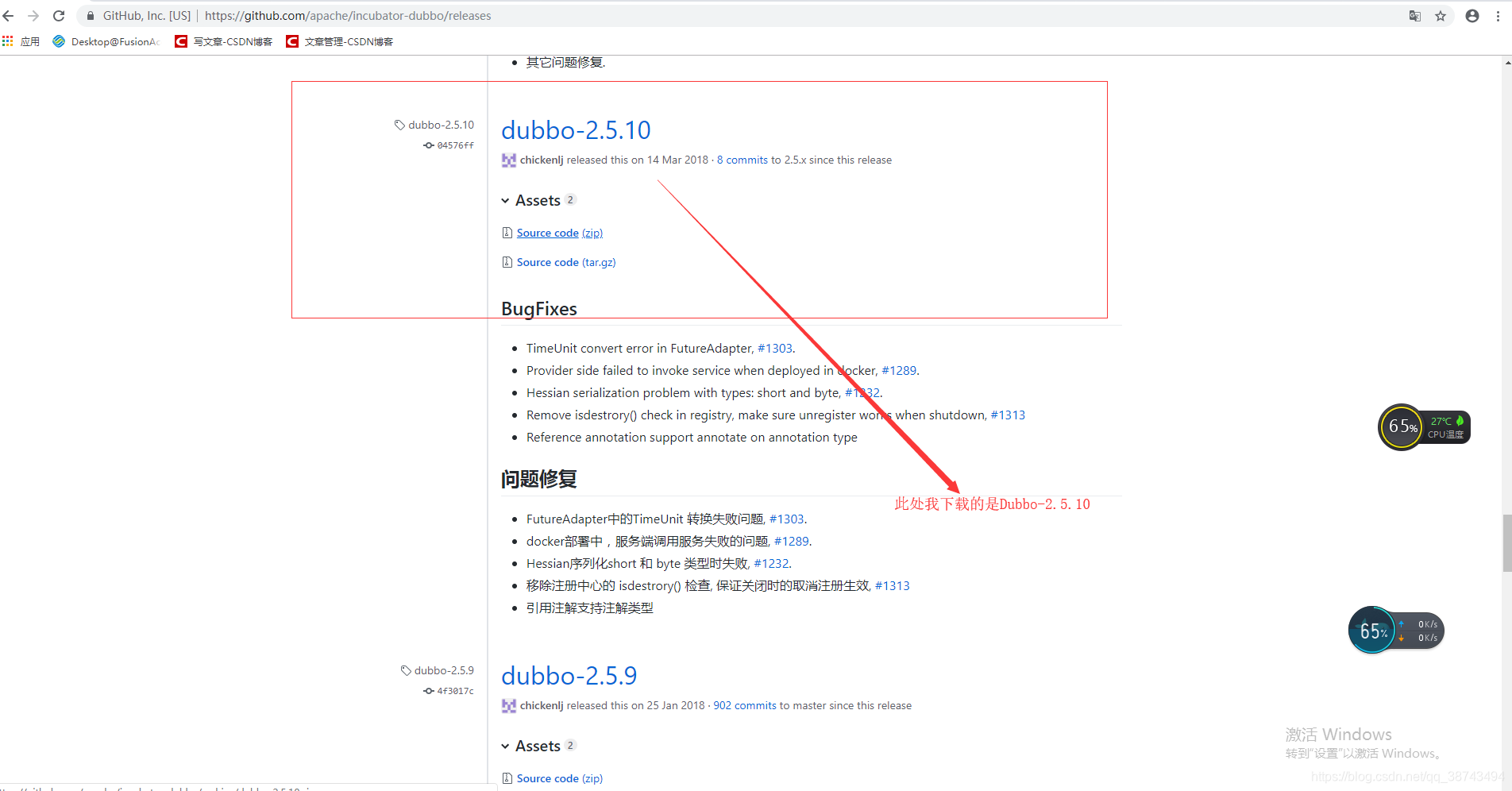Open chickenlj profile in dubbo-2.5.10 release
The width and height of the screenshot is (1512, 791).
[542, 160]
